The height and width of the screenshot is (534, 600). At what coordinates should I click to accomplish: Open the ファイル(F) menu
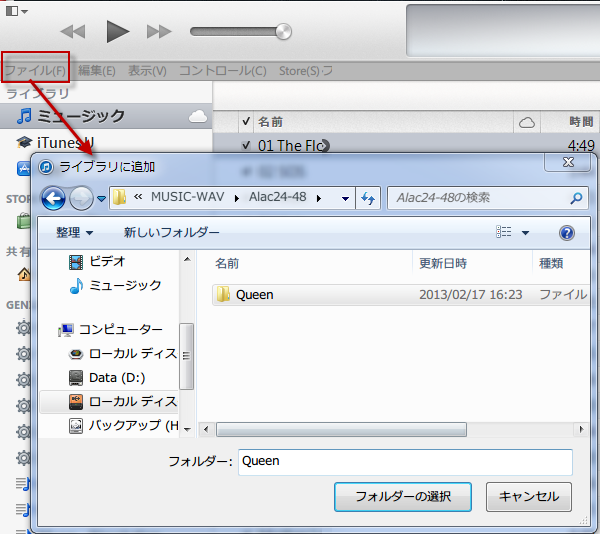coord(35,71)
